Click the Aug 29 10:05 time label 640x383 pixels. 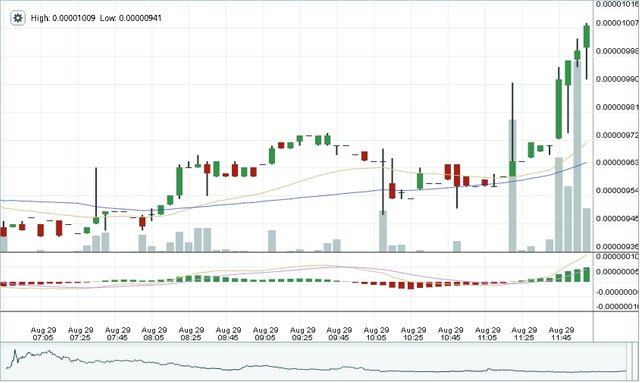(x=376, y=334)
